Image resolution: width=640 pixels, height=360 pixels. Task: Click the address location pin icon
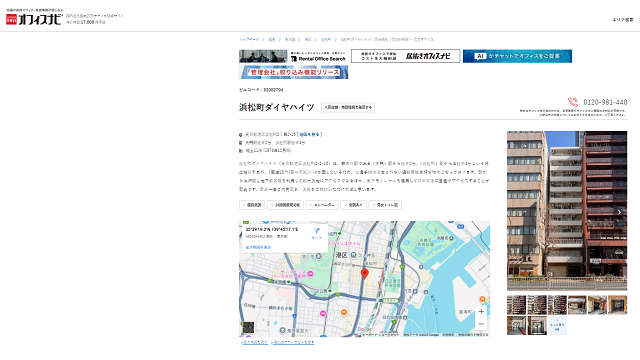pos(241,135)
